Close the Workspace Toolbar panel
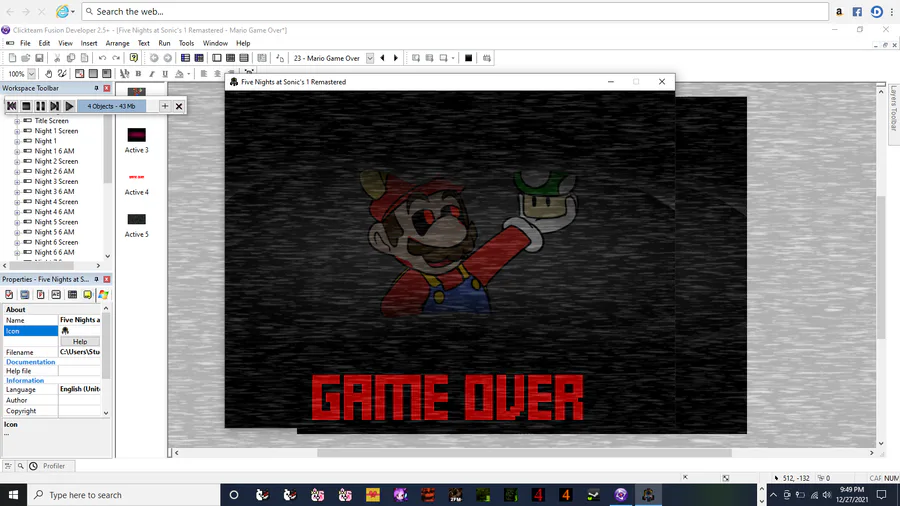Image resolution: width=900 pixels, height=506 pixels. [x=107, y=88]
